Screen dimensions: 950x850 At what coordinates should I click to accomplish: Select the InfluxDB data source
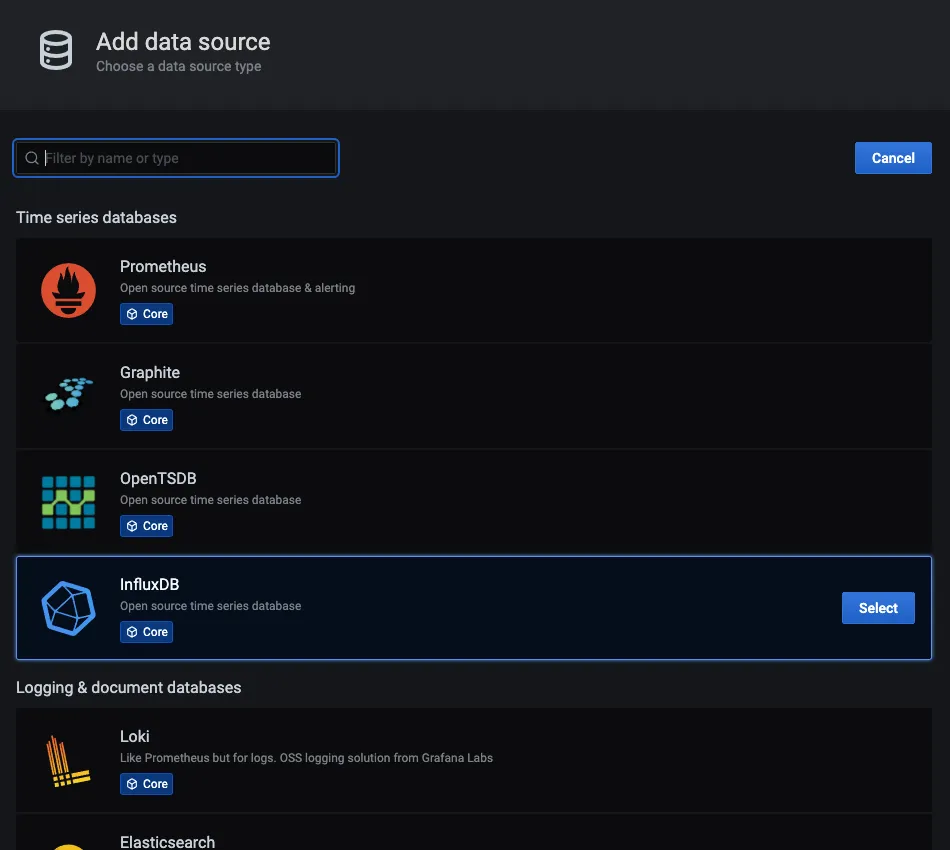point(878,608)
